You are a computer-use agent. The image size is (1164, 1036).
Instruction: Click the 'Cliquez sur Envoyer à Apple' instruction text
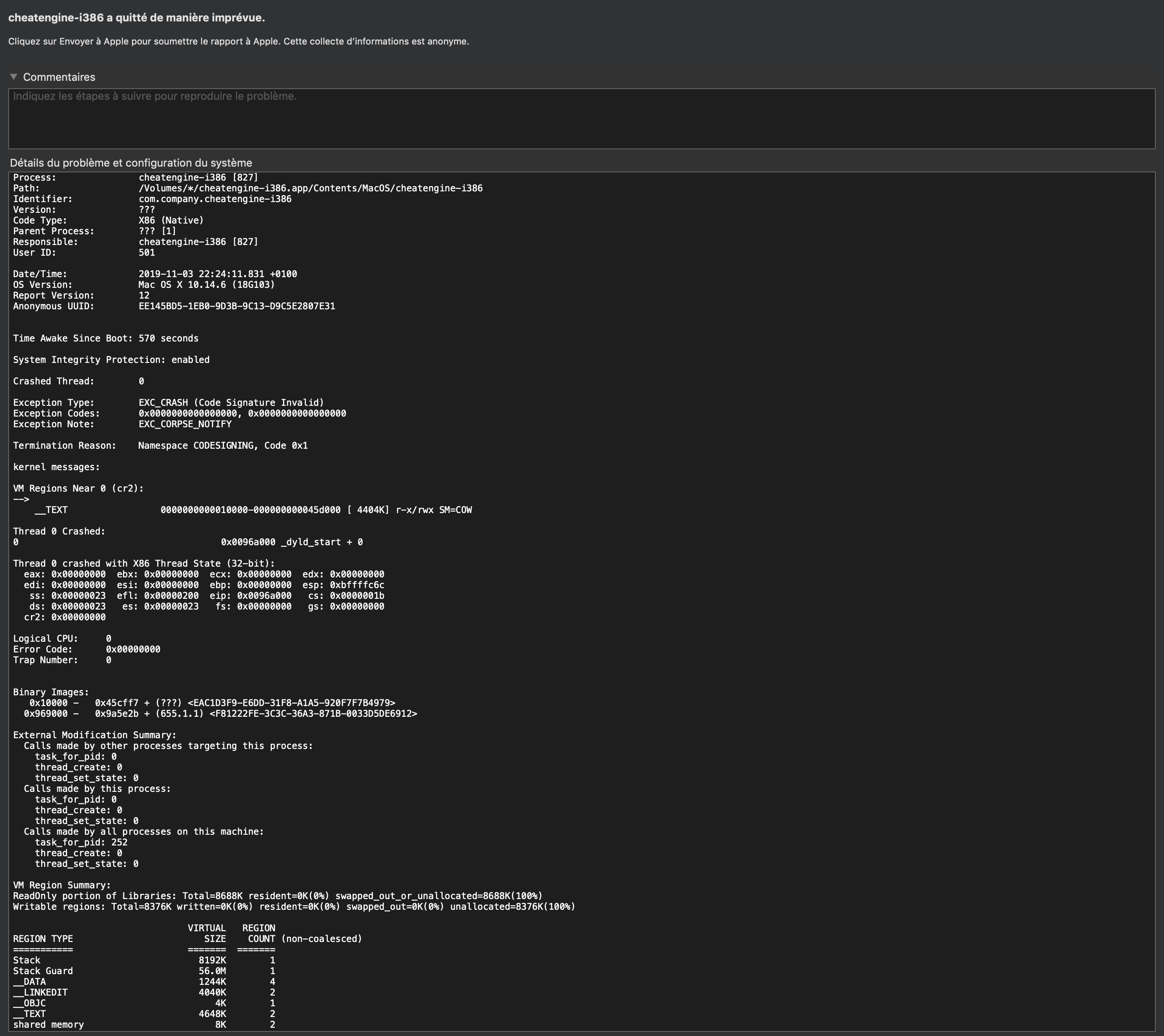point(238,42)
